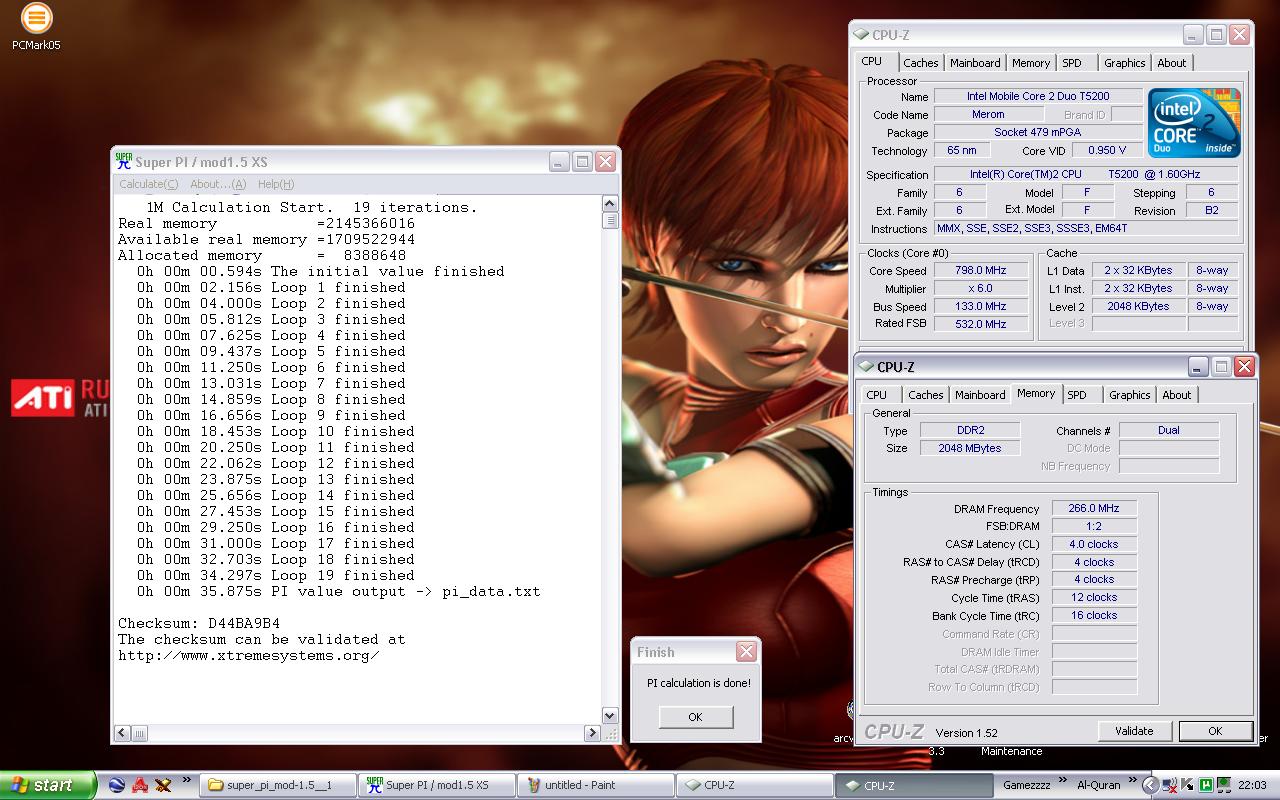Image resolution: width=1280 pixels, height=800 pixels.
Task: Show hidden system tray icons arrow
Action: 1151,785
